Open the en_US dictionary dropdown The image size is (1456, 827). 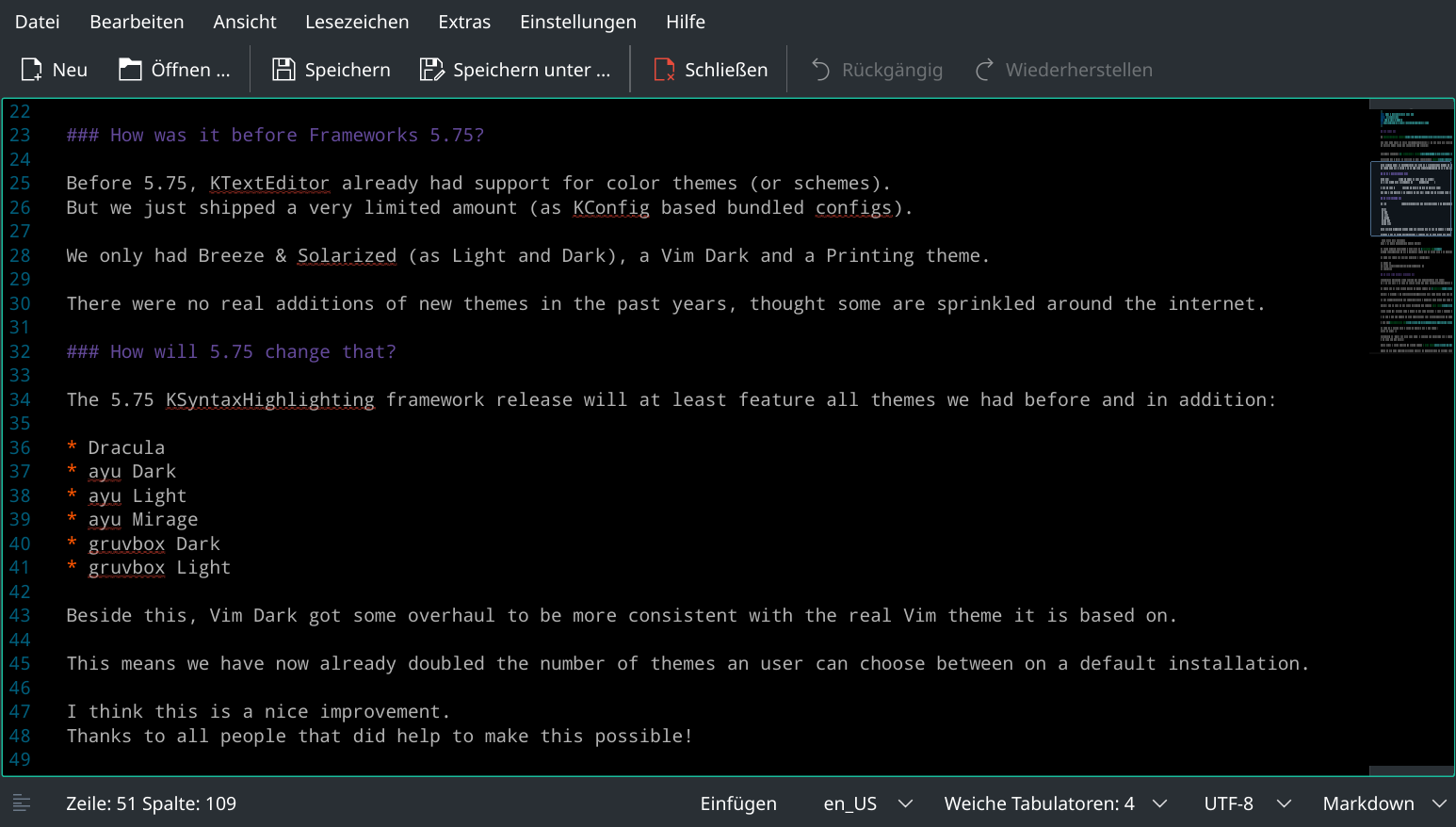[x=849, y=803]
